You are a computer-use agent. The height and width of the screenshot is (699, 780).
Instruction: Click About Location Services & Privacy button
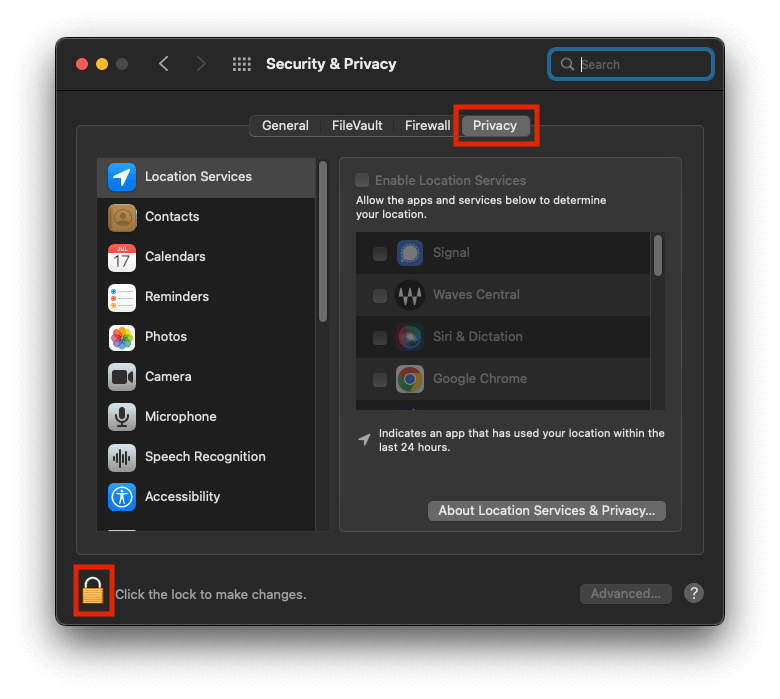[546, 511]
